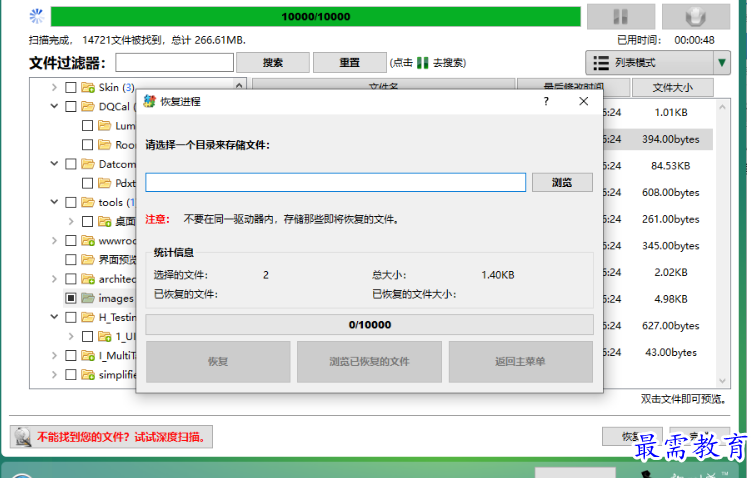Viewport: 756px width, 478px height.
Task: Select the 43.00bytes file size cell
Action: point(671,353)
